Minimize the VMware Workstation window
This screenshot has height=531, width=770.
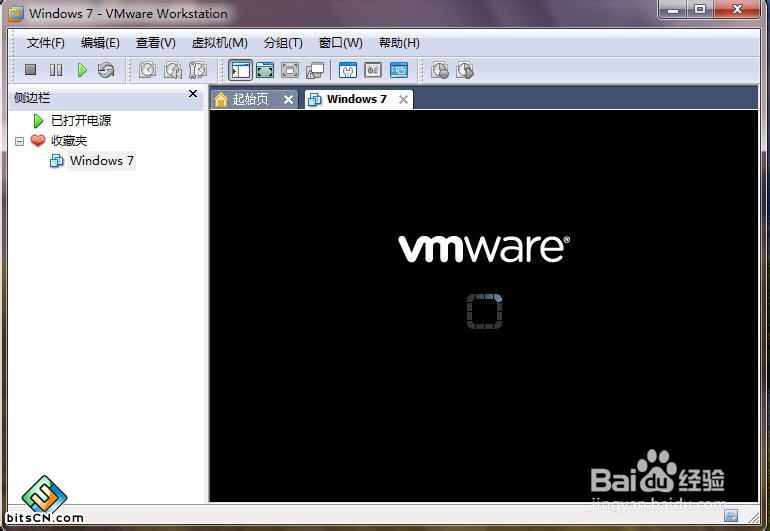[x=673, y=9]
